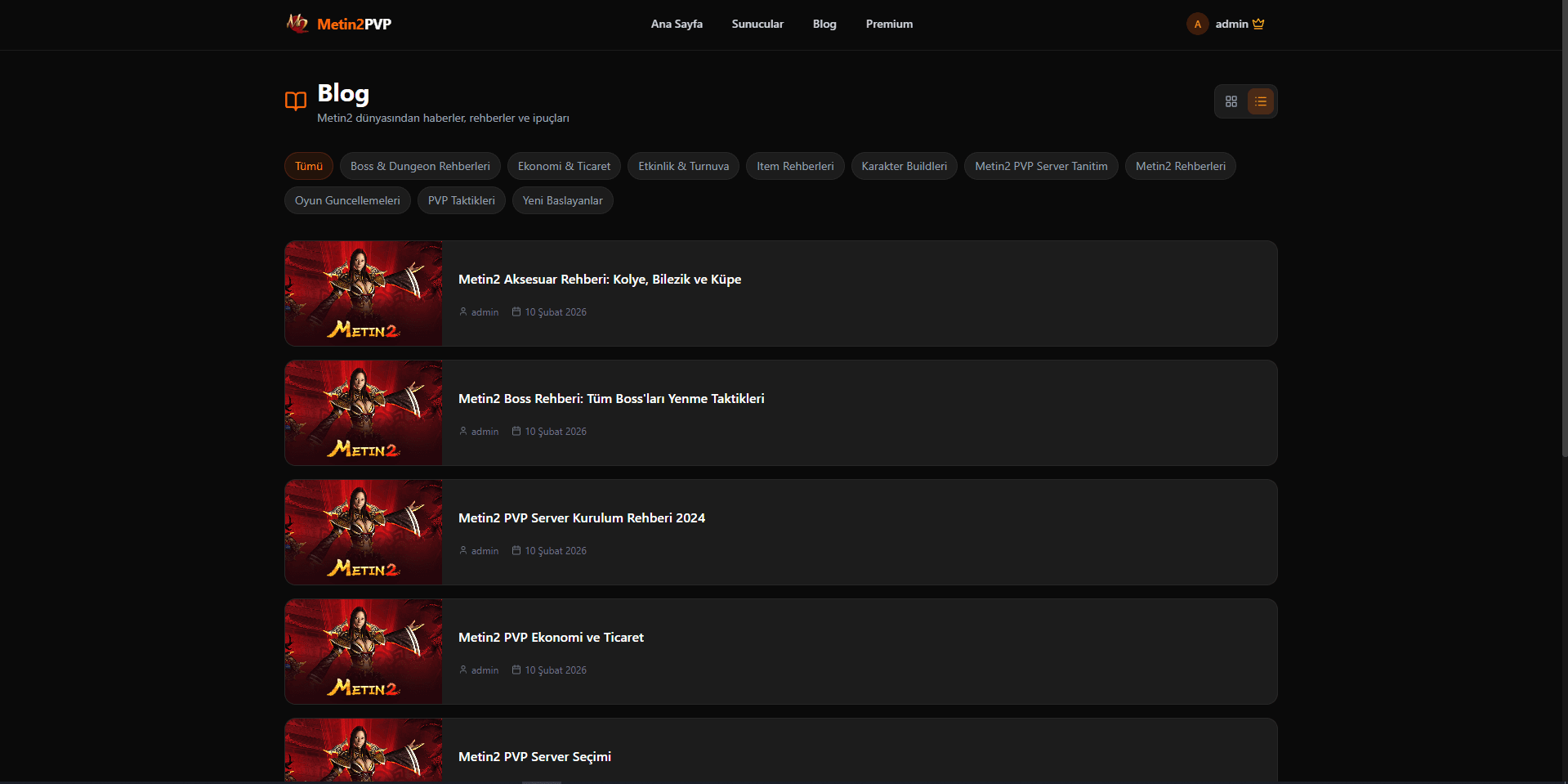Select the Tümü category filter
The image size is (1568, 784).
309,166
